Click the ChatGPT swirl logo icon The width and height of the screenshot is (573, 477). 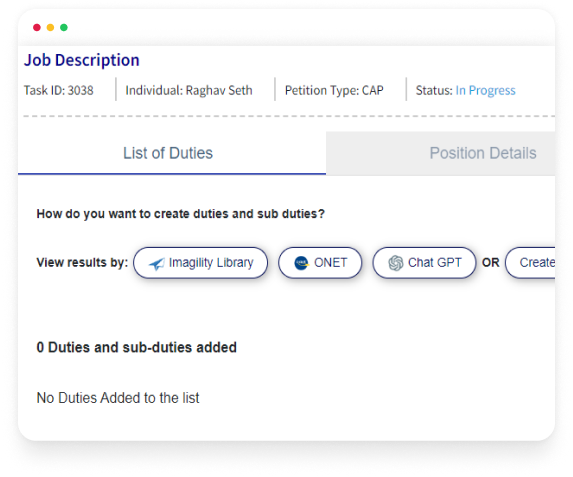point(396,263)
